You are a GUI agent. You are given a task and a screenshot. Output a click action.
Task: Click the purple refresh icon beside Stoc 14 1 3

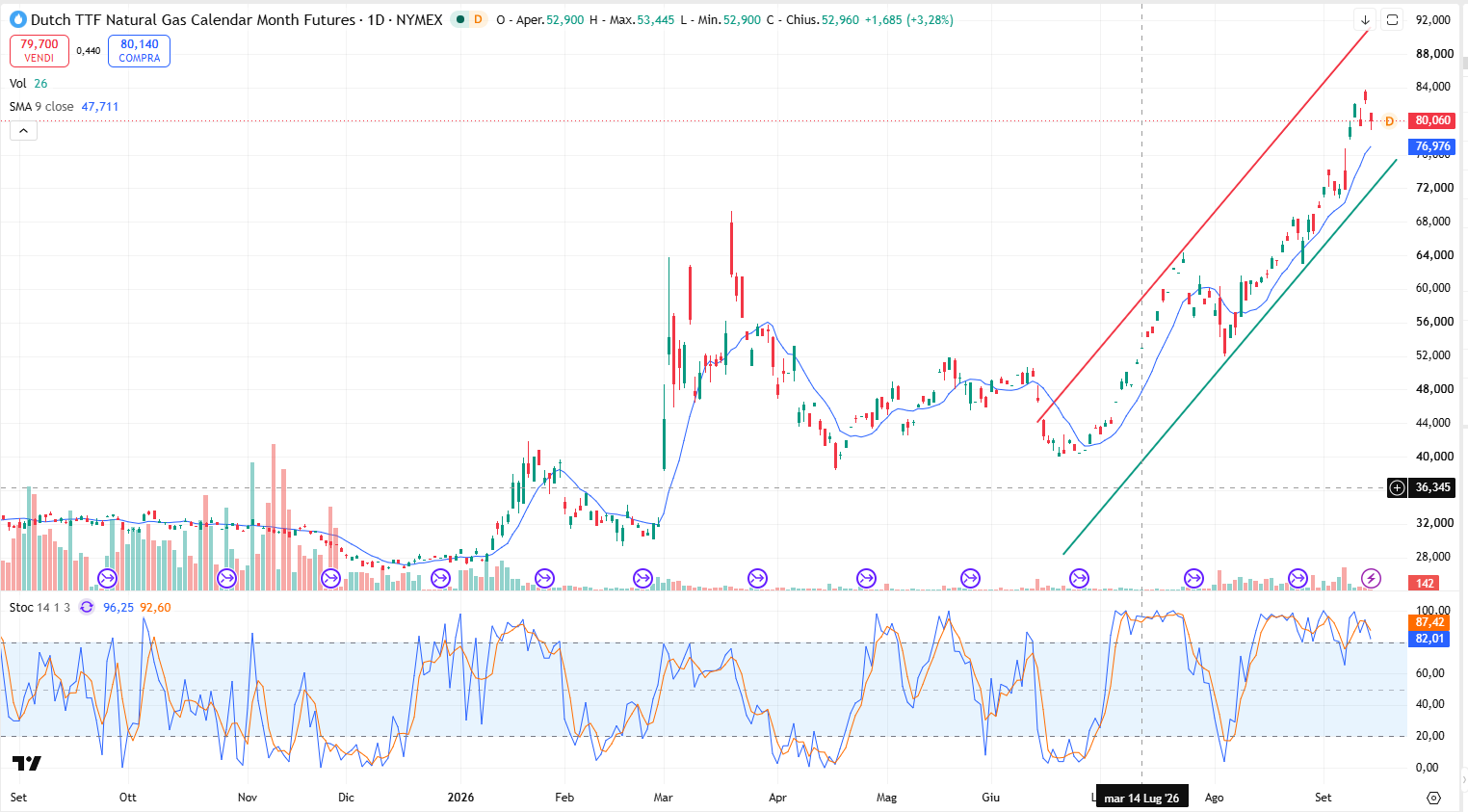(x=87, y=607)
